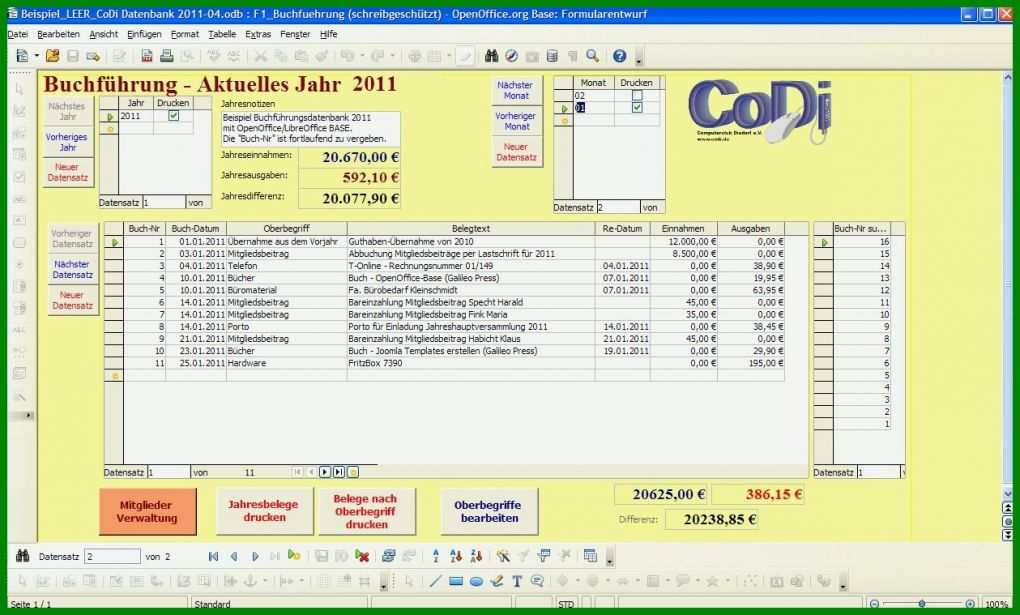Open the Datei menu

[x=18, y=34]
